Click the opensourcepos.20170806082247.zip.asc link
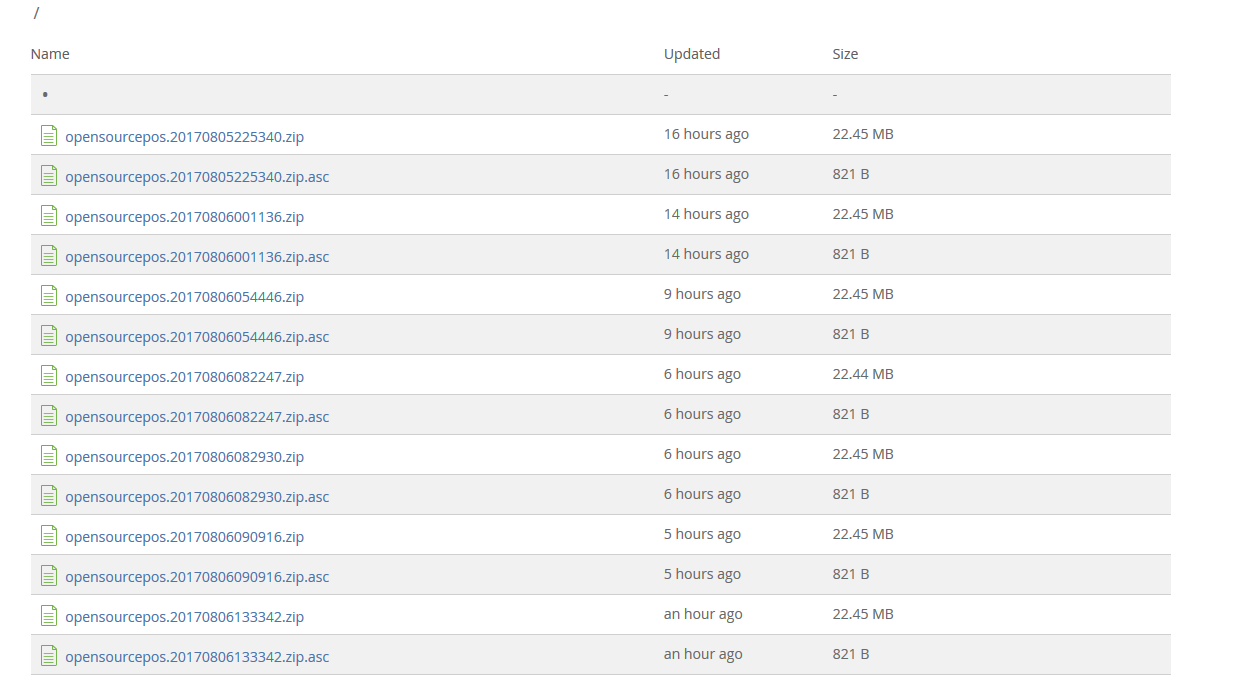Viewport: 1252px width, 687px height. click(197, 415)
